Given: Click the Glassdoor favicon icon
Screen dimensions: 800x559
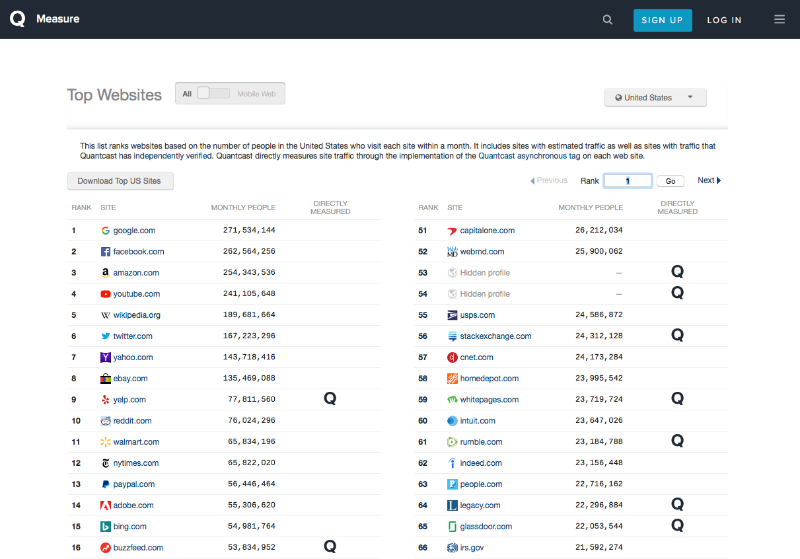Looking at the screenshot, I should click(452, 526).
